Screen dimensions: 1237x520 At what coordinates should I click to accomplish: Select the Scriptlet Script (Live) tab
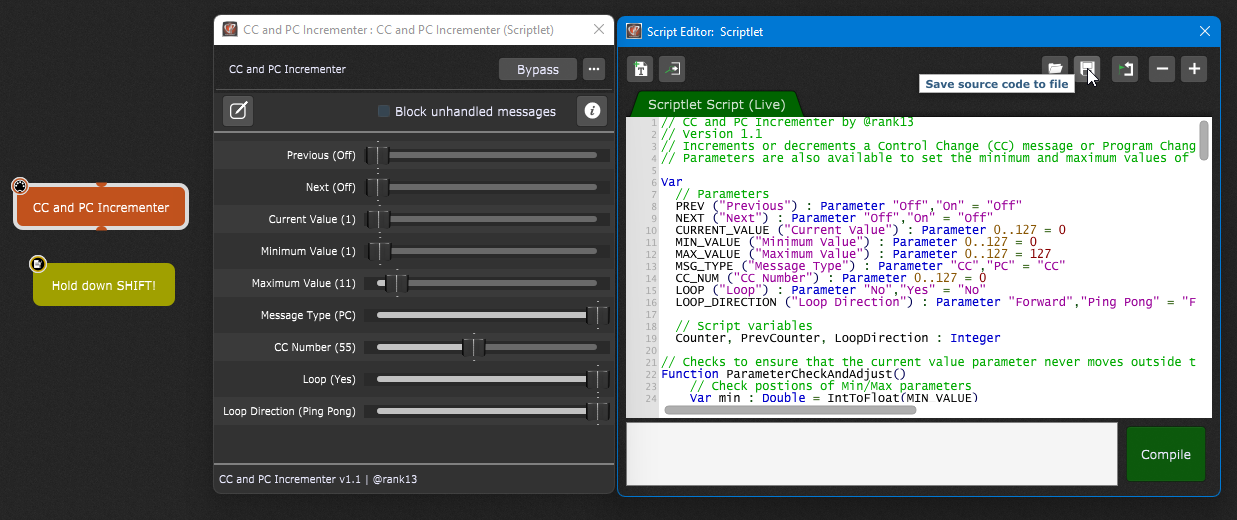(716, 104)
